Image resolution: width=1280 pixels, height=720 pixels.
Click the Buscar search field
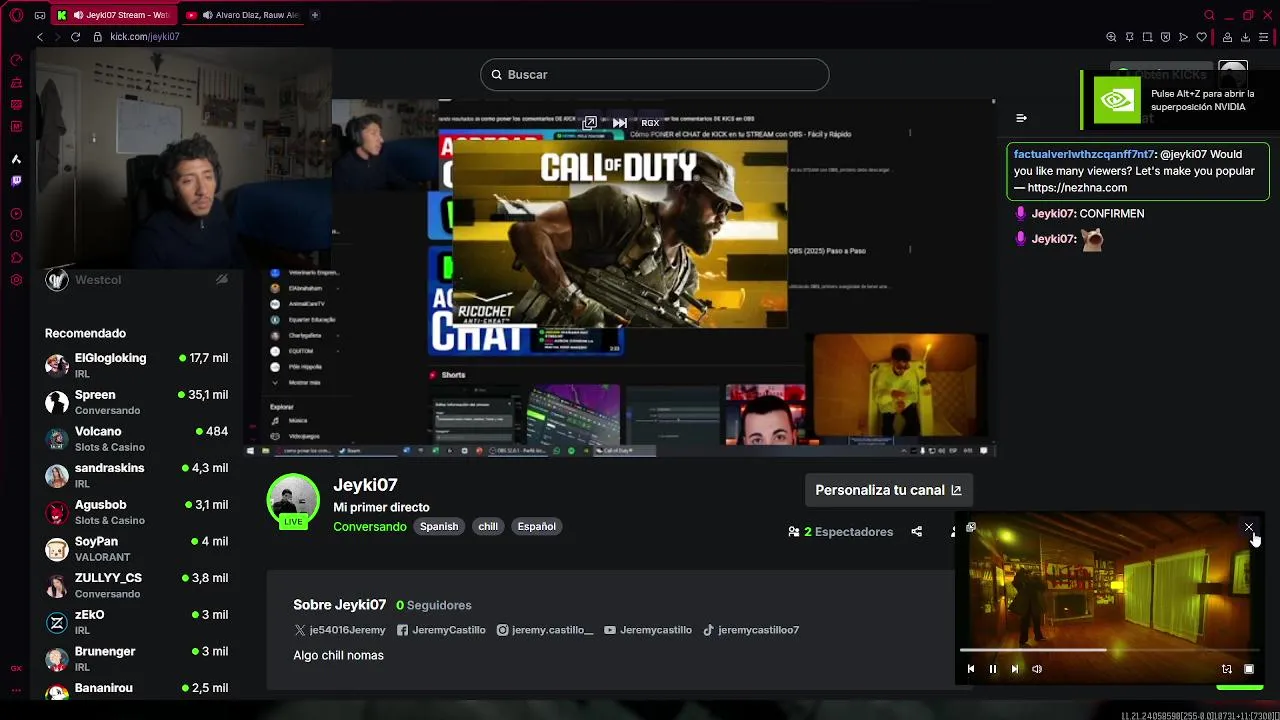[x=655, y=75]
